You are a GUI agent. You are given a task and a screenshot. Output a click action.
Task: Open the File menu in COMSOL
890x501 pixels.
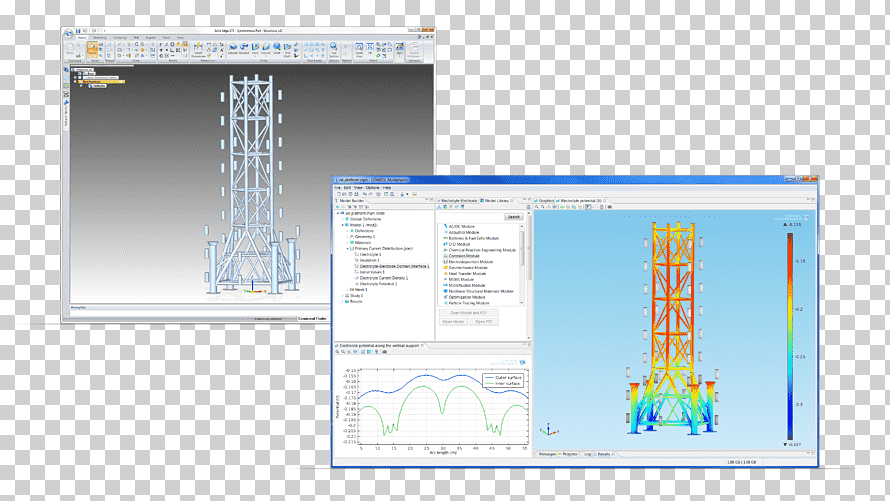[337, 188]
